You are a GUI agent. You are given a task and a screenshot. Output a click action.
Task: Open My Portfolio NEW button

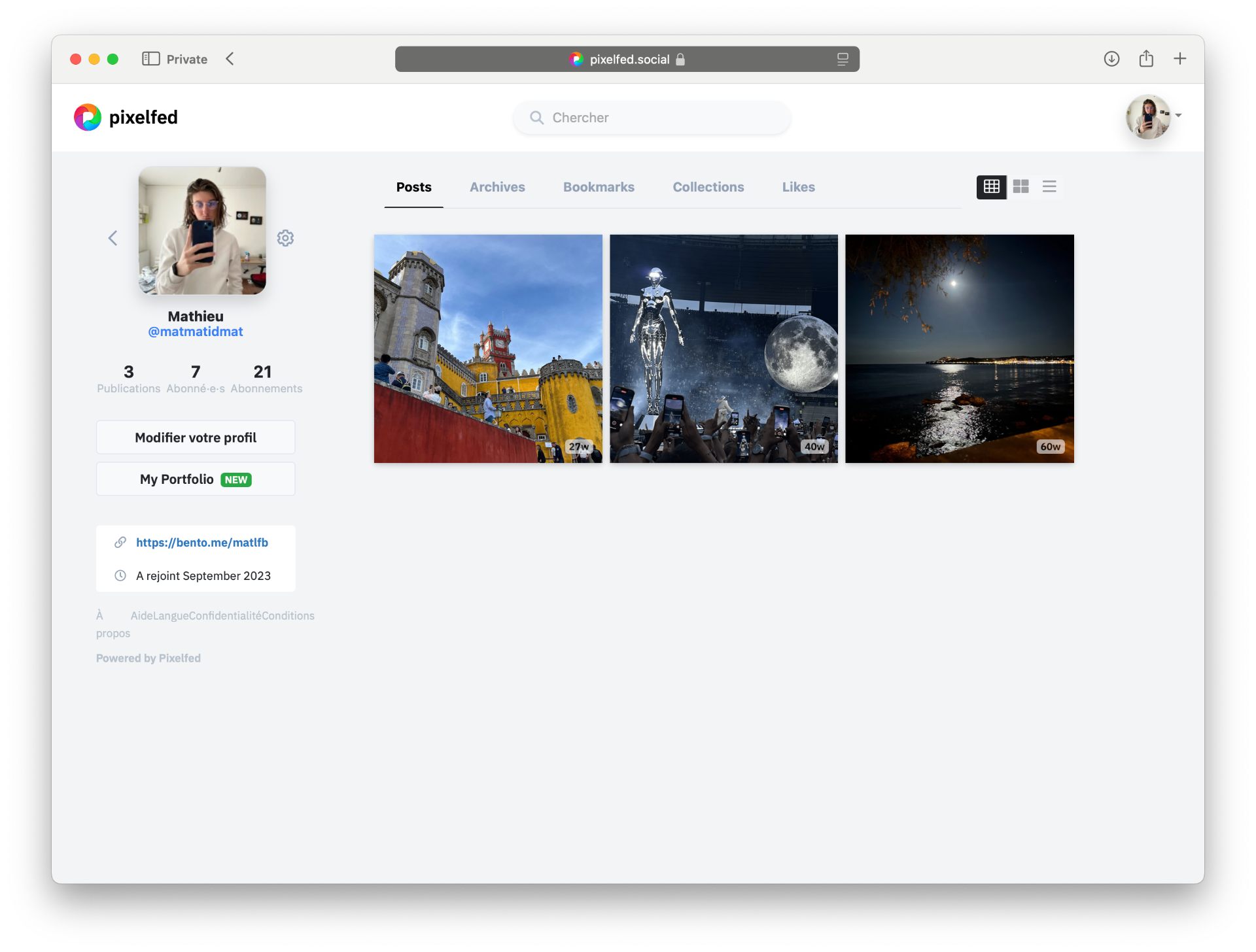point(196,479)
